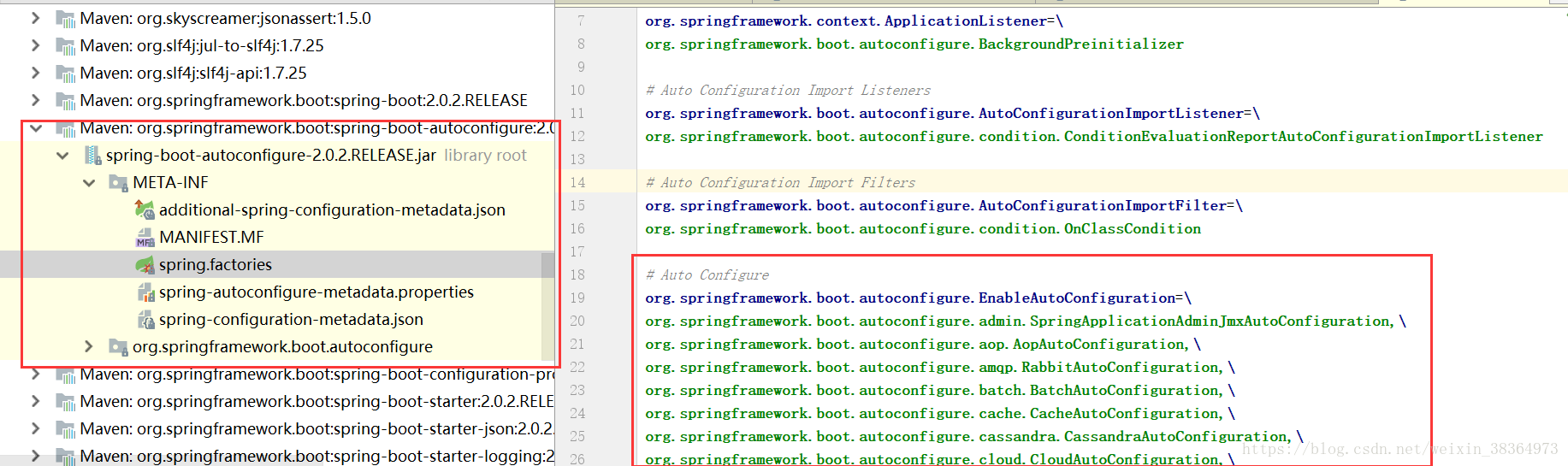Screen dimensions: 1568x466
Task: Click the spring-configuration-metadata.json file icon
Action: coord(145,320)
